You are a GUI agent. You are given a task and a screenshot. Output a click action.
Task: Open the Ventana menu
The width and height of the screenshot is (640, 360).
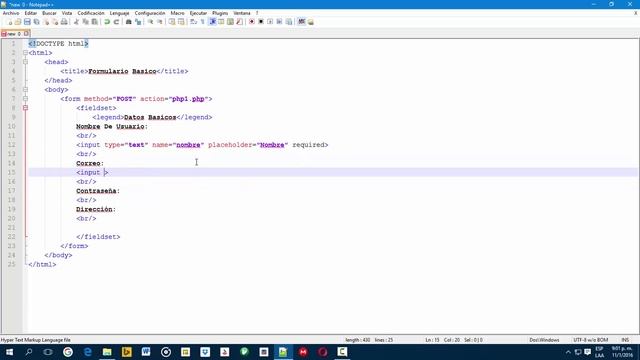(242, 13)
